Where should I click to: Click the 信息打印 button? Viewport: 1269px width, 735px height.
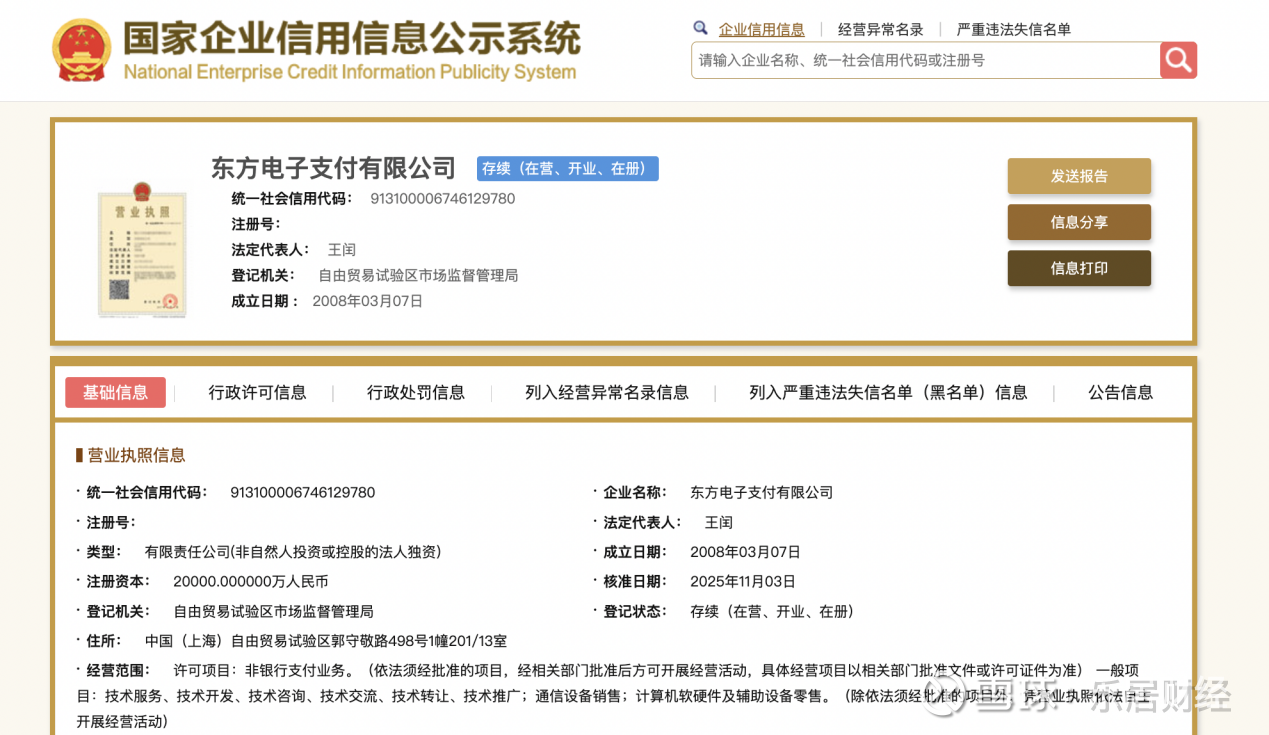coord(1079,268)
